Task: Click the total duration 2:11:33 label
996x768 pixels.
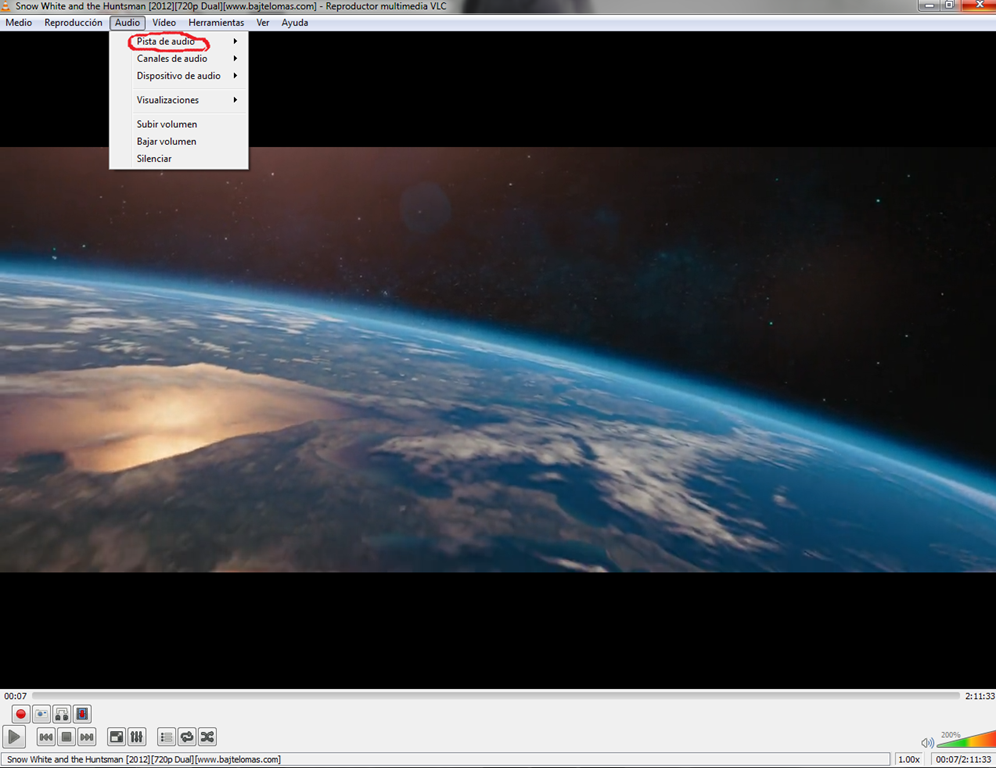Action: [979, 696]
